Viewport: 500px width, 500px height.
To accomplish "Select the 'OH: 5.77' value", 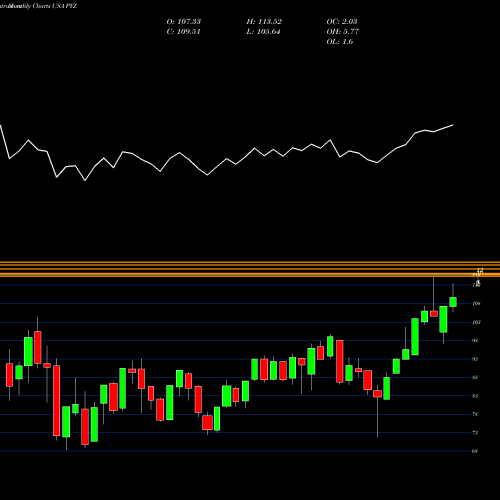I will [342, 32].
